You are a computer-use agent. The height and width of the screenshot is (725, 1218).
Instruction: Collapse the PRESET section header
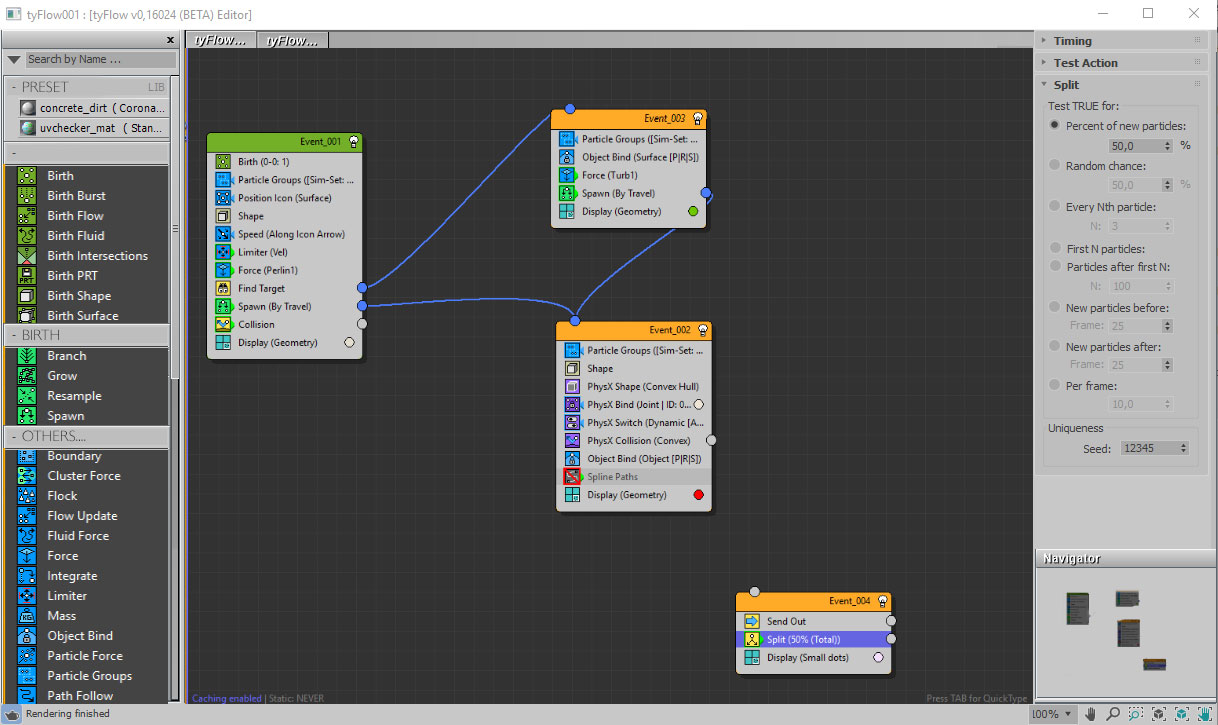[x=86, y=87]
